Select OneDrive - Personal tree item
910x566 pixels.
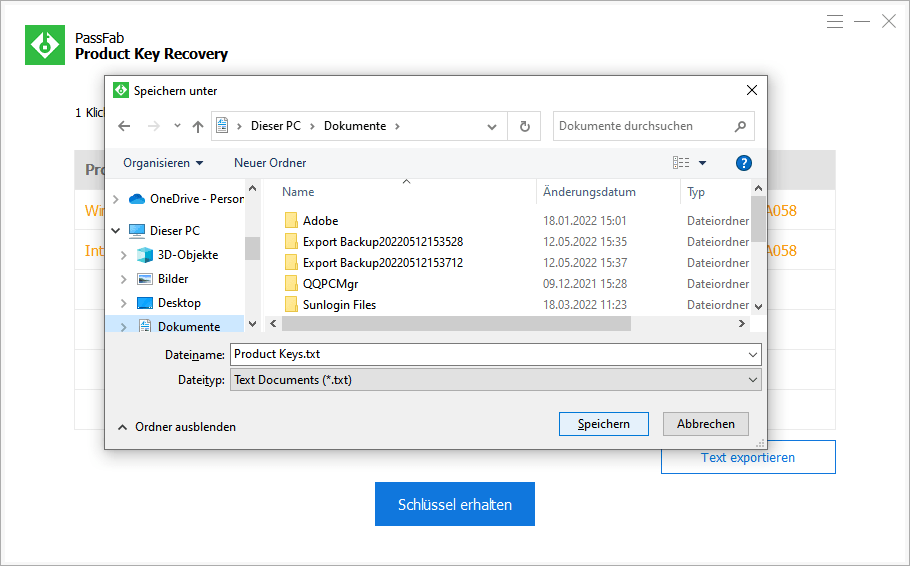pos(197,199)
